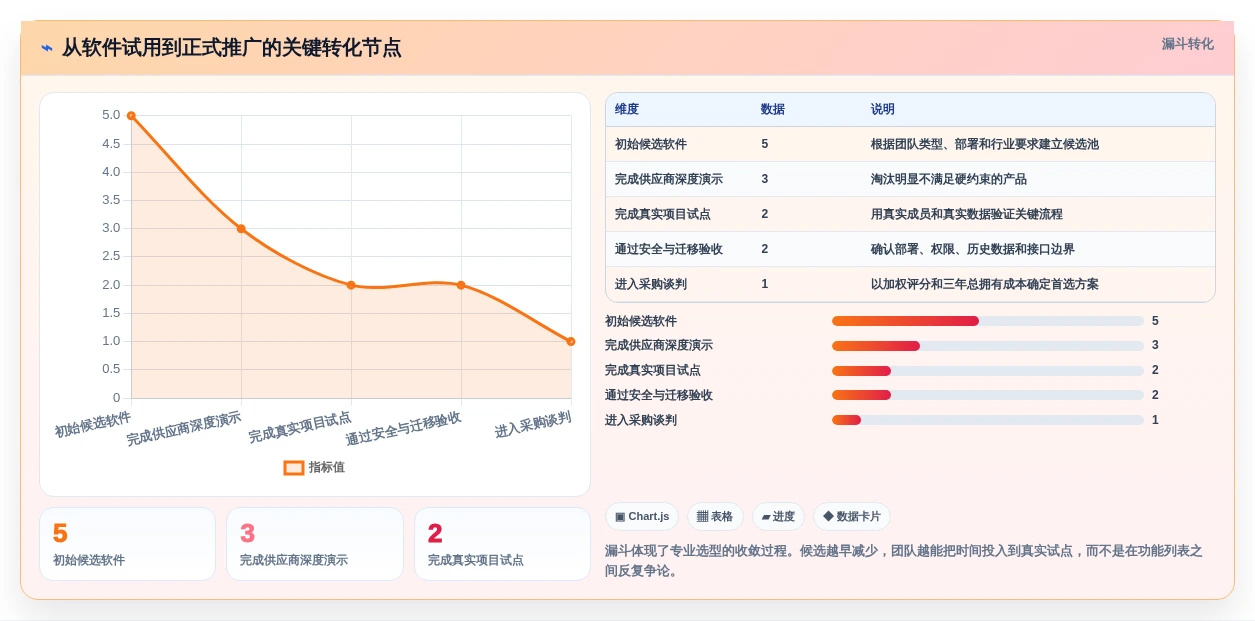Click description 用真实成员和真实数据验证关键流程
Screen dimensions: 1255x621
[967, 214]
